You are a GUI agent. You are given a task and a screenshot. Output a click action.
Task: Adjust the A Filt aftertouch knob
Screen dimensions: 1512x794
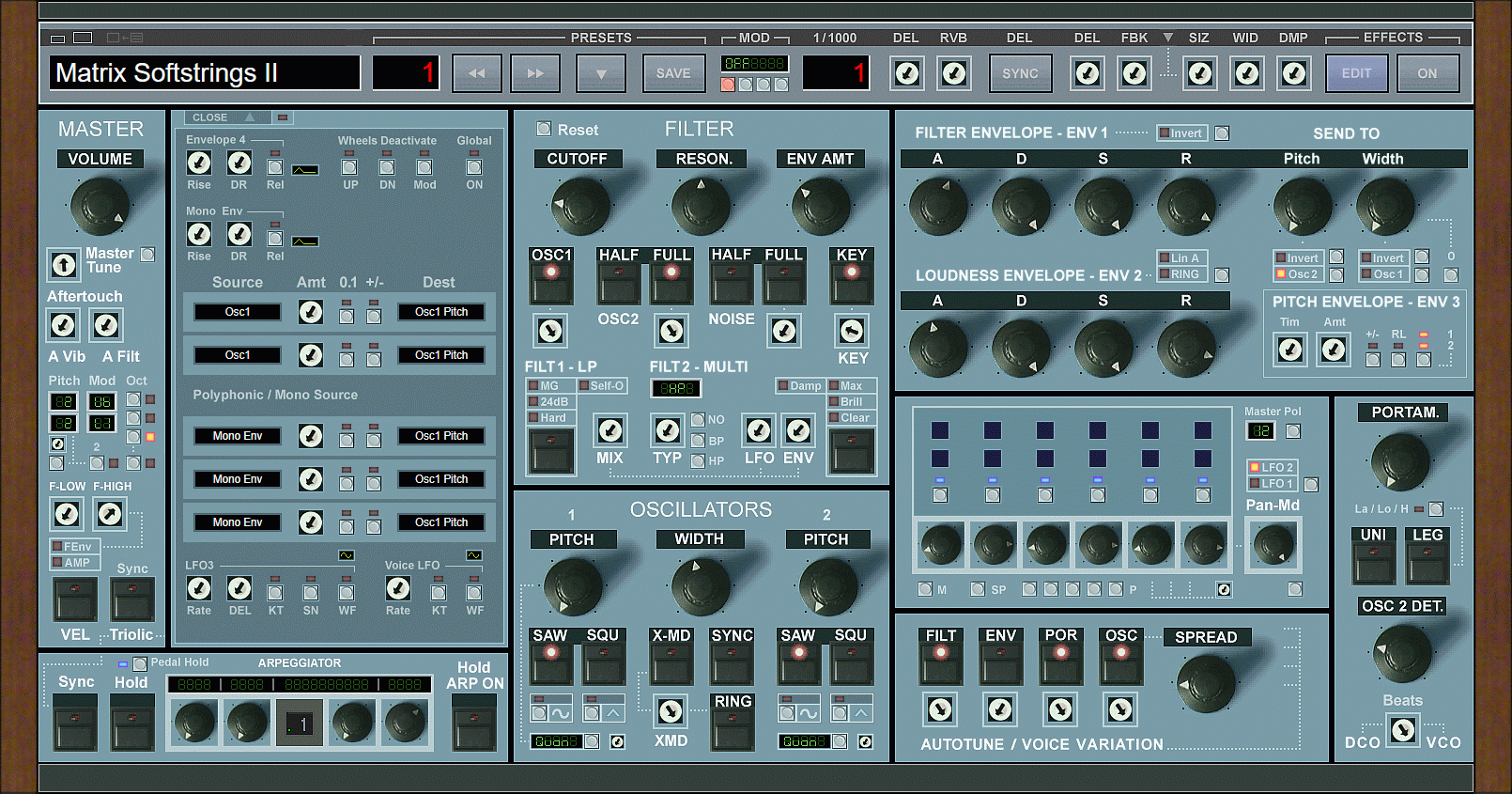point(106,325)
